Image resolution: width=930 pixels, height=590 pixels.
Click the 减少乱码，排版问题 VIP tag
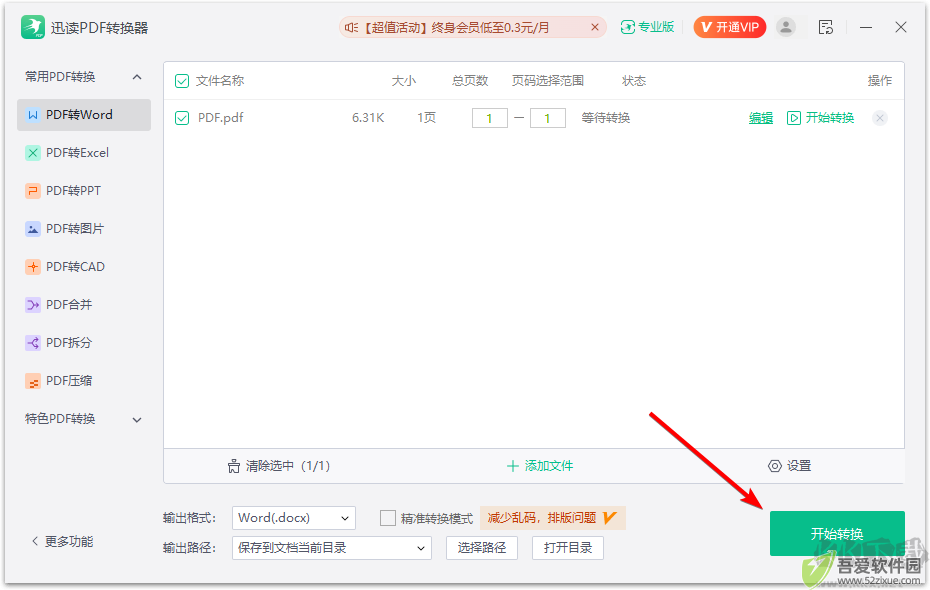click(x=552, y=518)
